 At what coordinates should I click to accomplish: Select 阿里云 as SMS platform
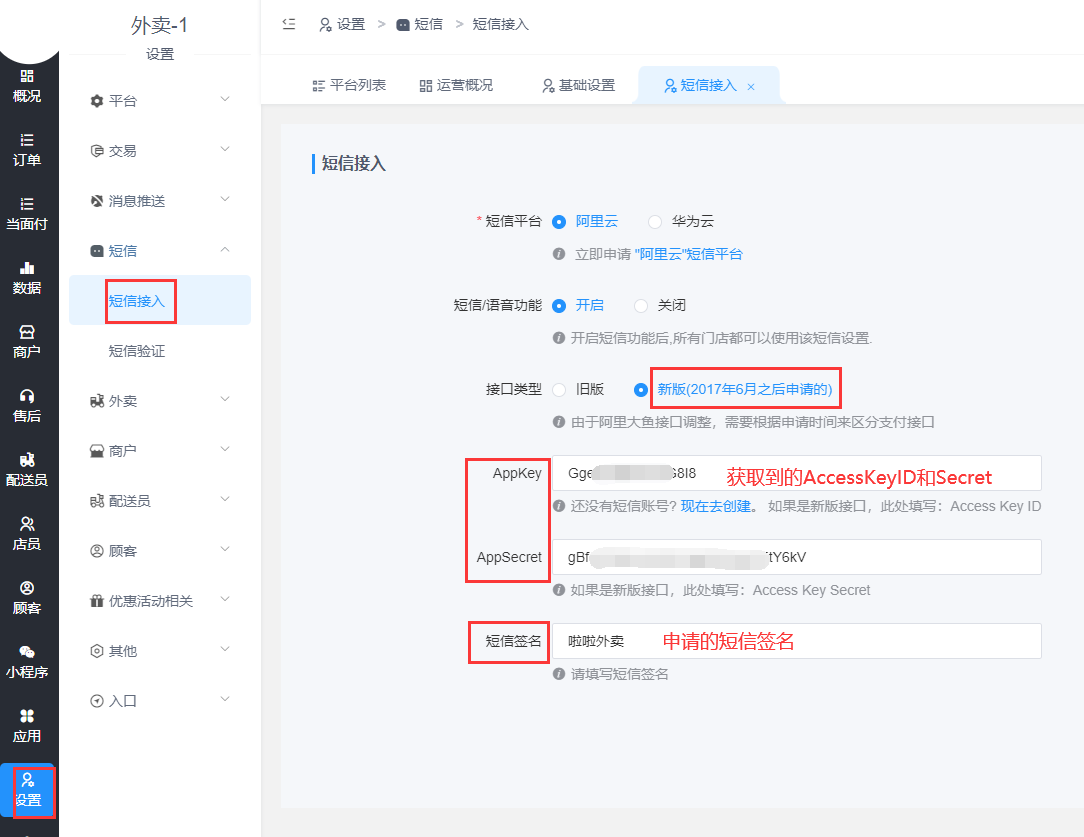(559, 222)
